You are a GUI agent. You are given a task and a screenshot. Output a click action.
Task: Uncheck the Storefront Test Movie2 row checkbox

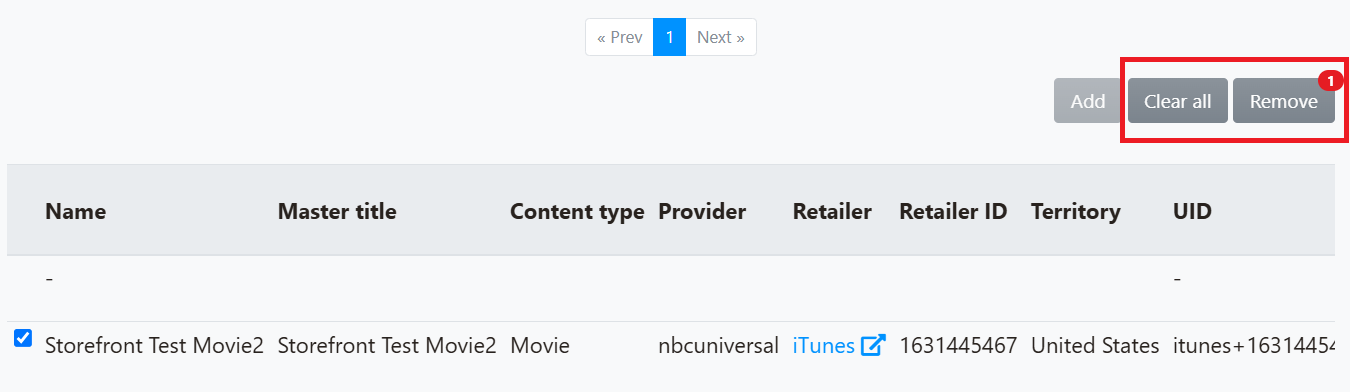pyautogui.click(x=23, y=338)
